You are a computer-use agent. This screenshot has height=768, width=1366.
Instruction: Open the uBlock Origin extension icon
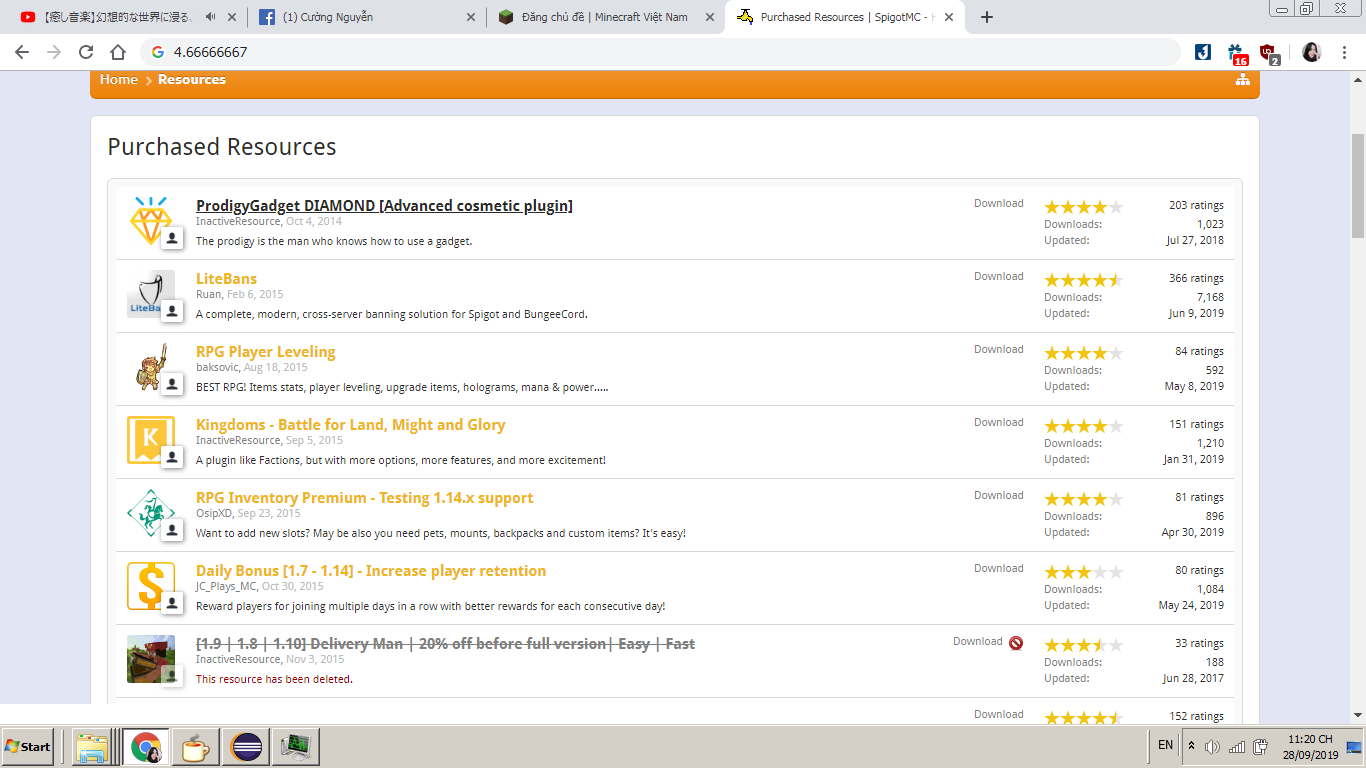[1269, 54]
